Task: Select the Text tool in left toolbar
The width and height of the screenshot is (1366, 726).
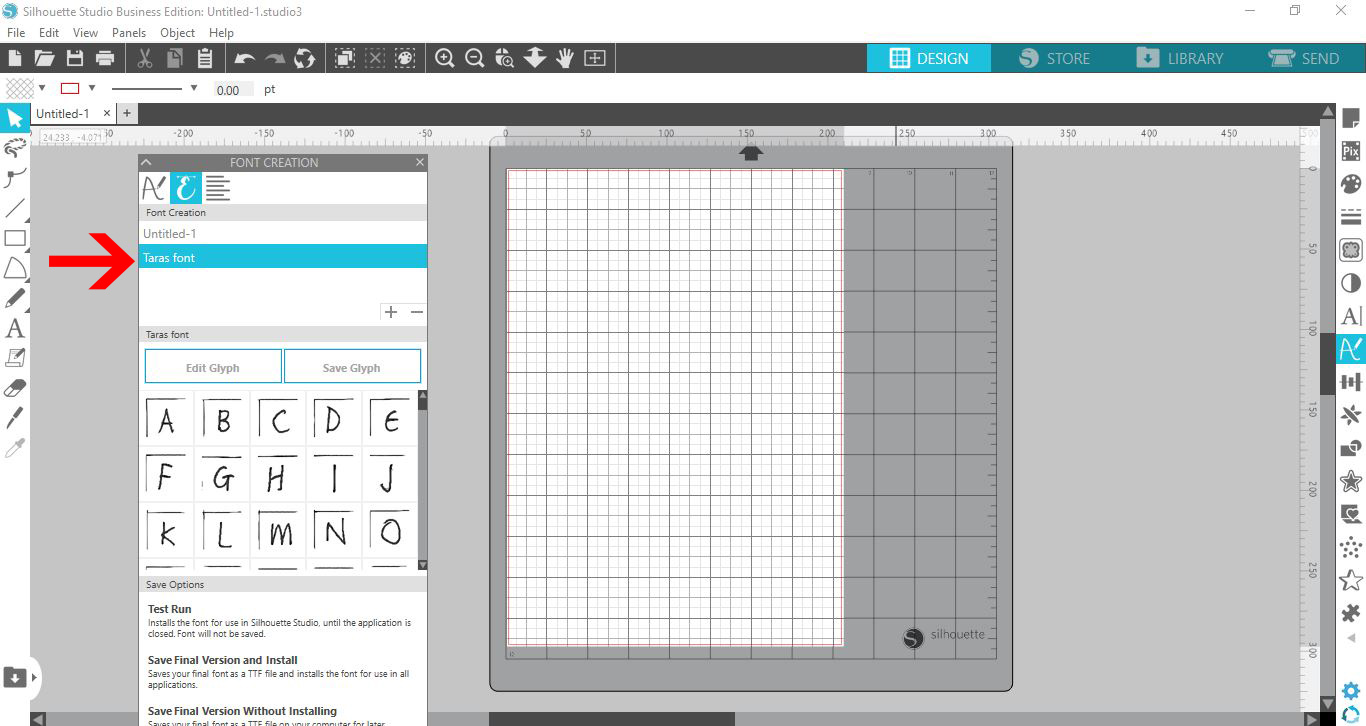Action: 15,328
